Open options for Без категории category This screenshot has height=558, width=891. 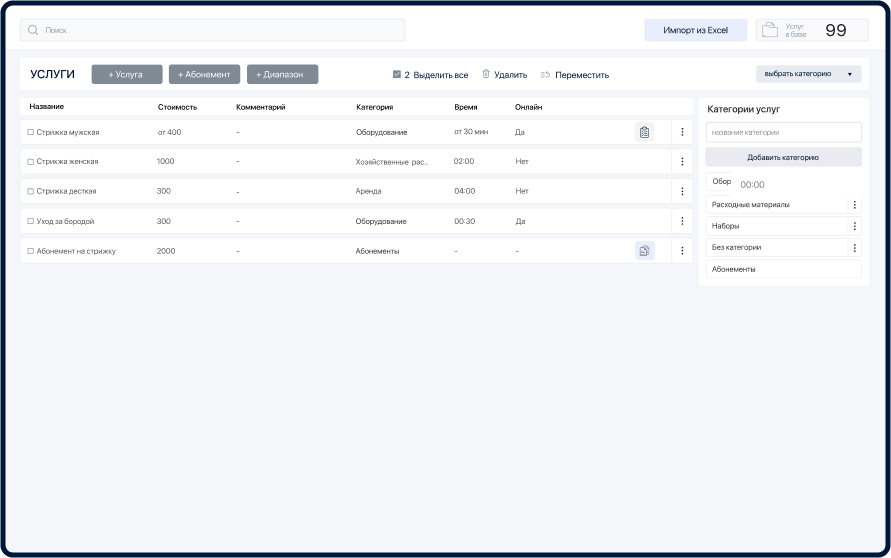click(854, 247)
